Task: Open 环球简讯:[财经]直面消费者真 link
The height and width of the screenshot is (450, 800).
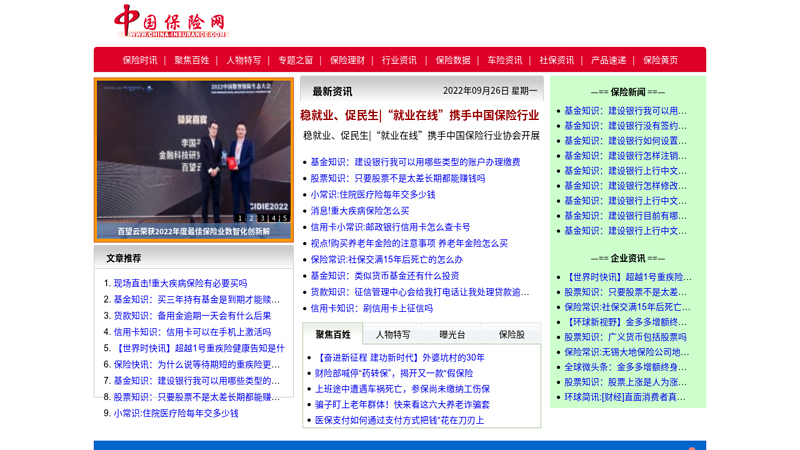Action: pyautogui.click(x=625, y=397)
